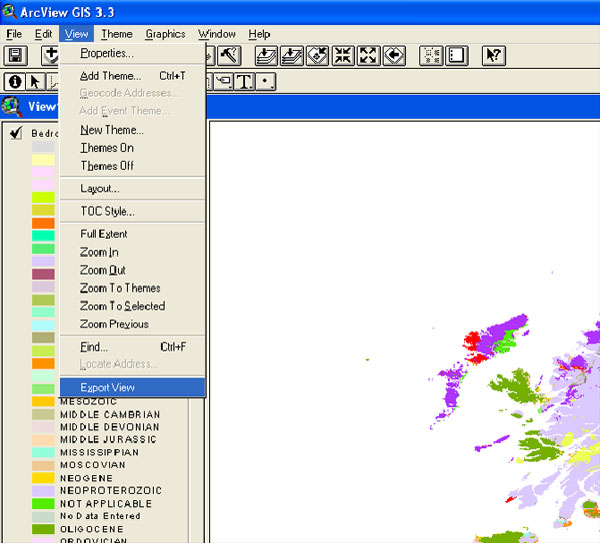Screen dimensions: 600x543
Task: Click the table of contents scrollbar
Action: 197,470
